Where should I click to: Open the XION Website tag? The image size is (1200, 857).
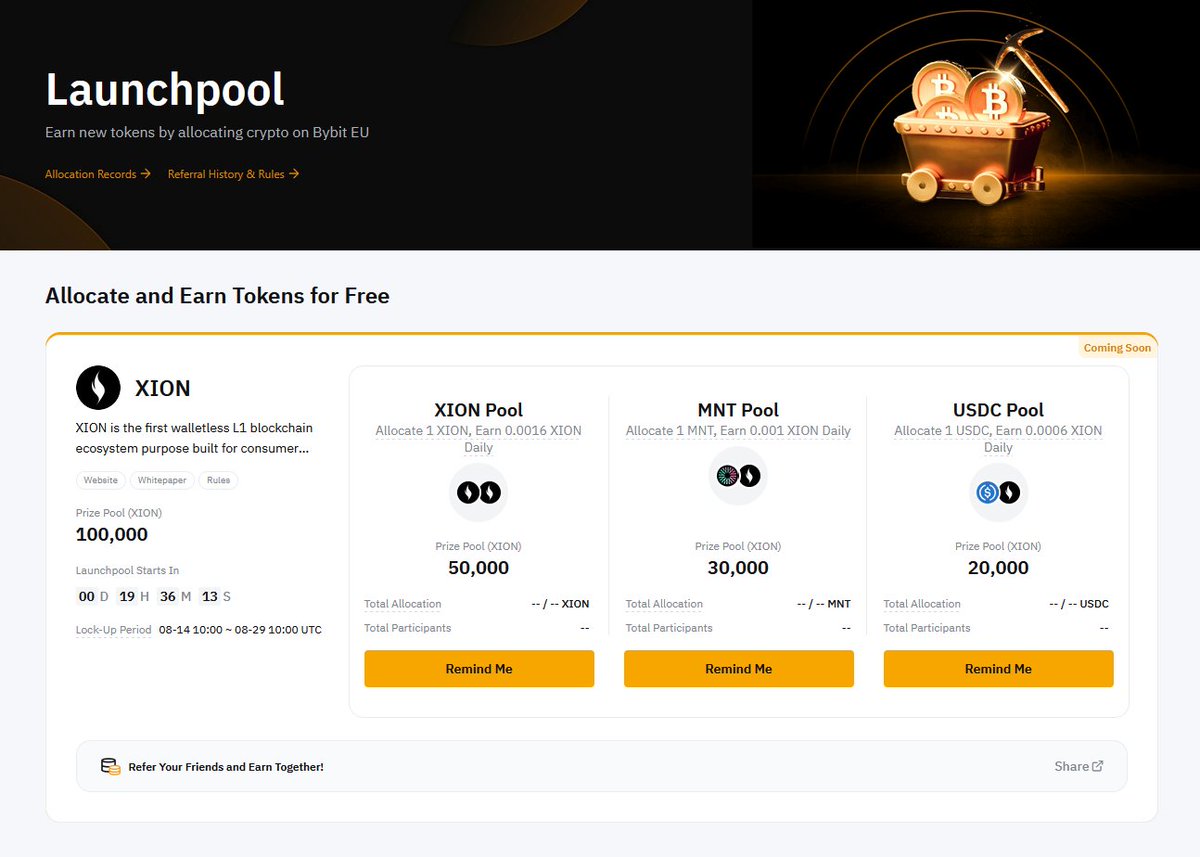(x=100, y=480)
